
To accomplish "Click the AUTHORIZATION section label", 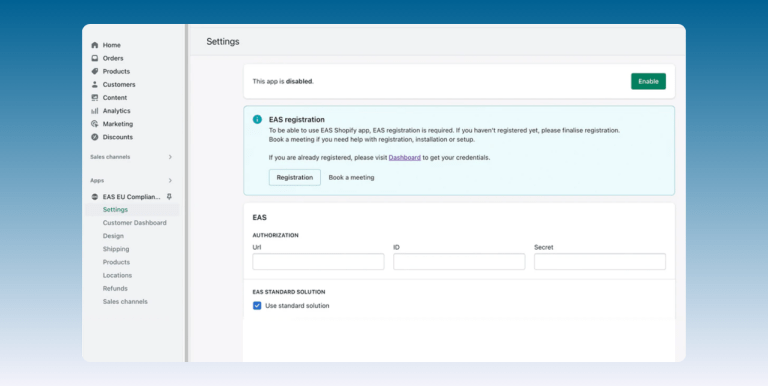I will [275, 235].
